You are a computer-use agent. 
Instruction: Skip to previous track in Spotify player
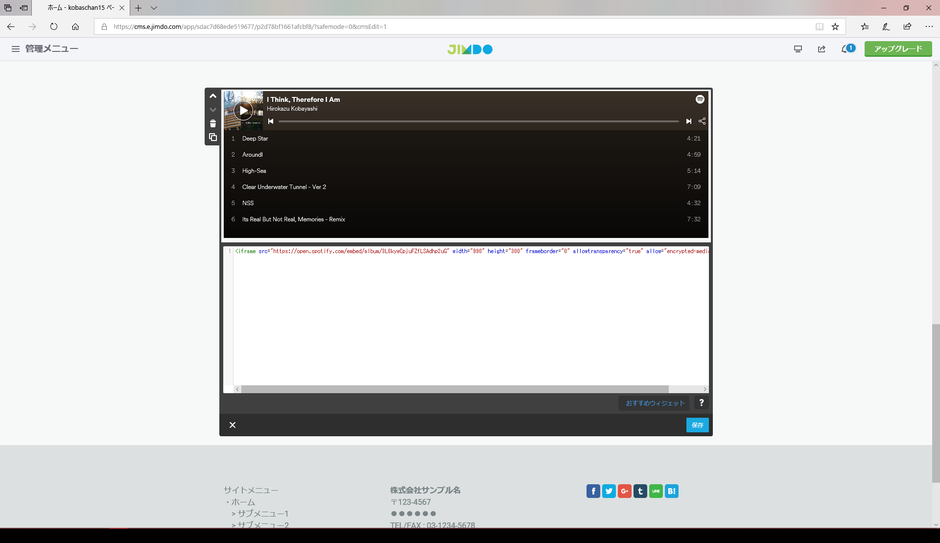click(x=270, y=121)
